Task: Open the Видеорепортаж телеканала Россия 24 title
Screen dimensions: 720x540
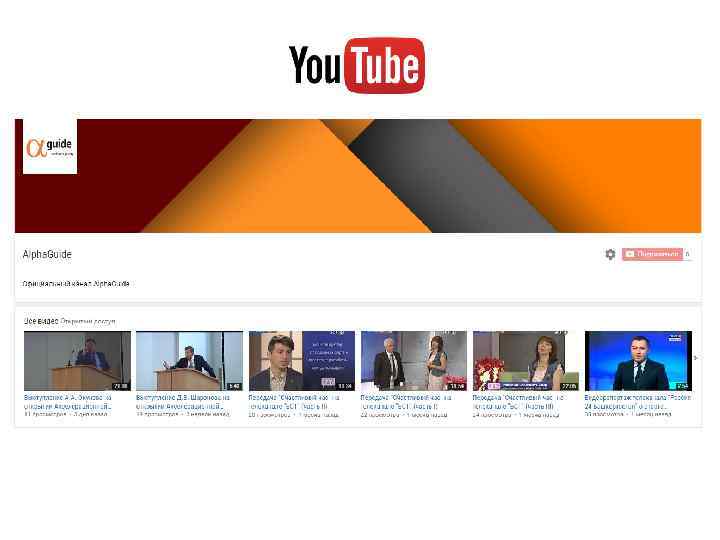Action: click(x=637, y=402)
